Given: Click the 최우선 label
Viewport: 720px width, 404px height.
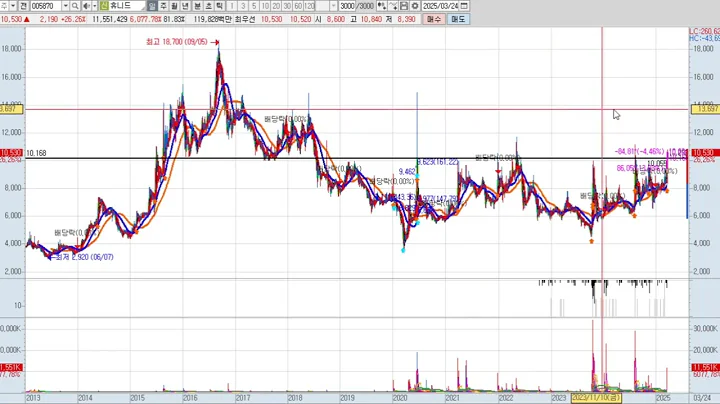Looking at the screenshot, I should pos(245,19).
